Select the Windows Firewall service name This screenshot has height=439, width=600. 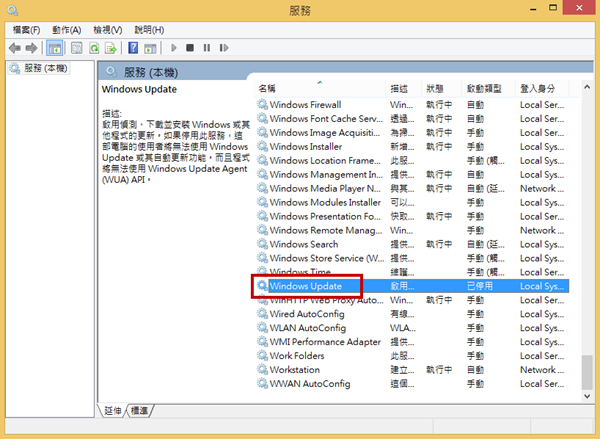tap(305, 104)
